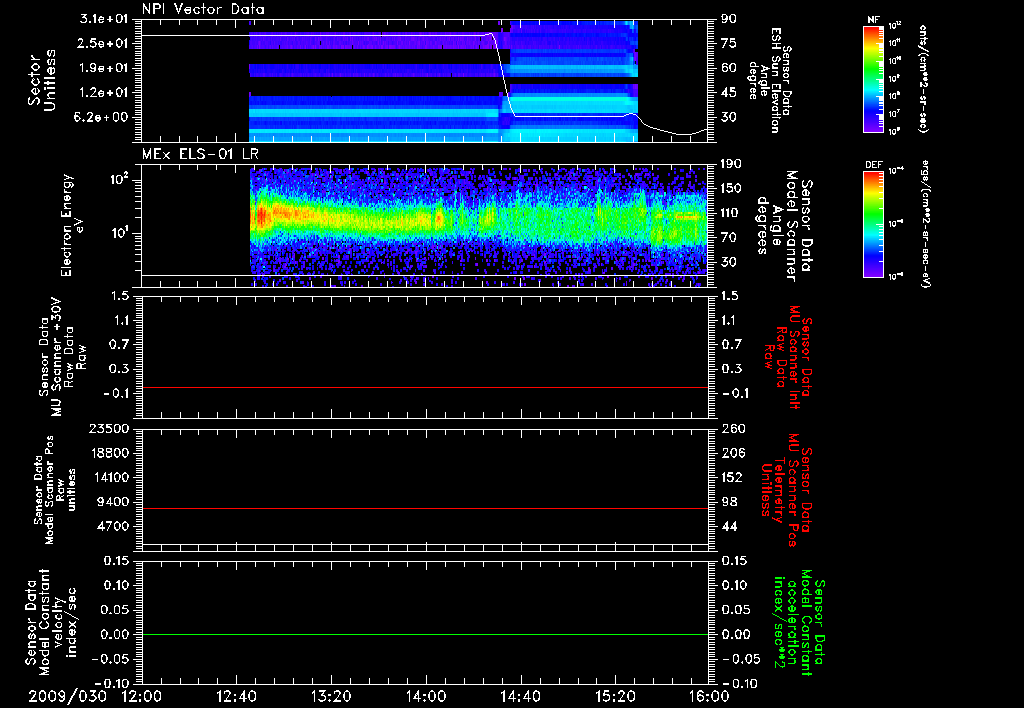Click the 12:40 time axis label
1024x708 pixels.
[x=236, y=696]
